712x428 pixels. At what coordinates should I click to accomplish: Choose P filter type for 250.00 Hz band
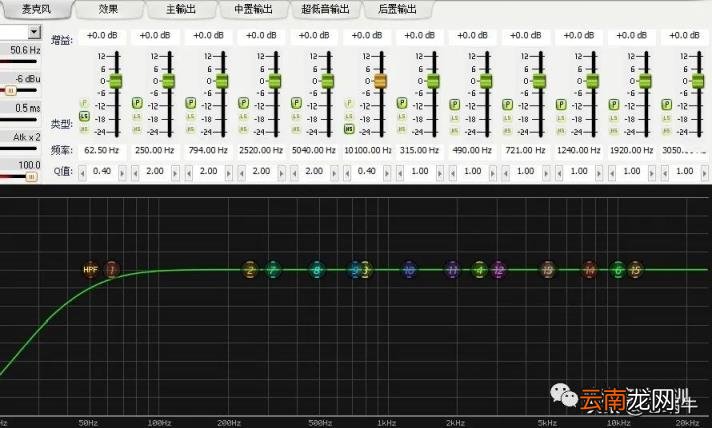tap(137, 103)
